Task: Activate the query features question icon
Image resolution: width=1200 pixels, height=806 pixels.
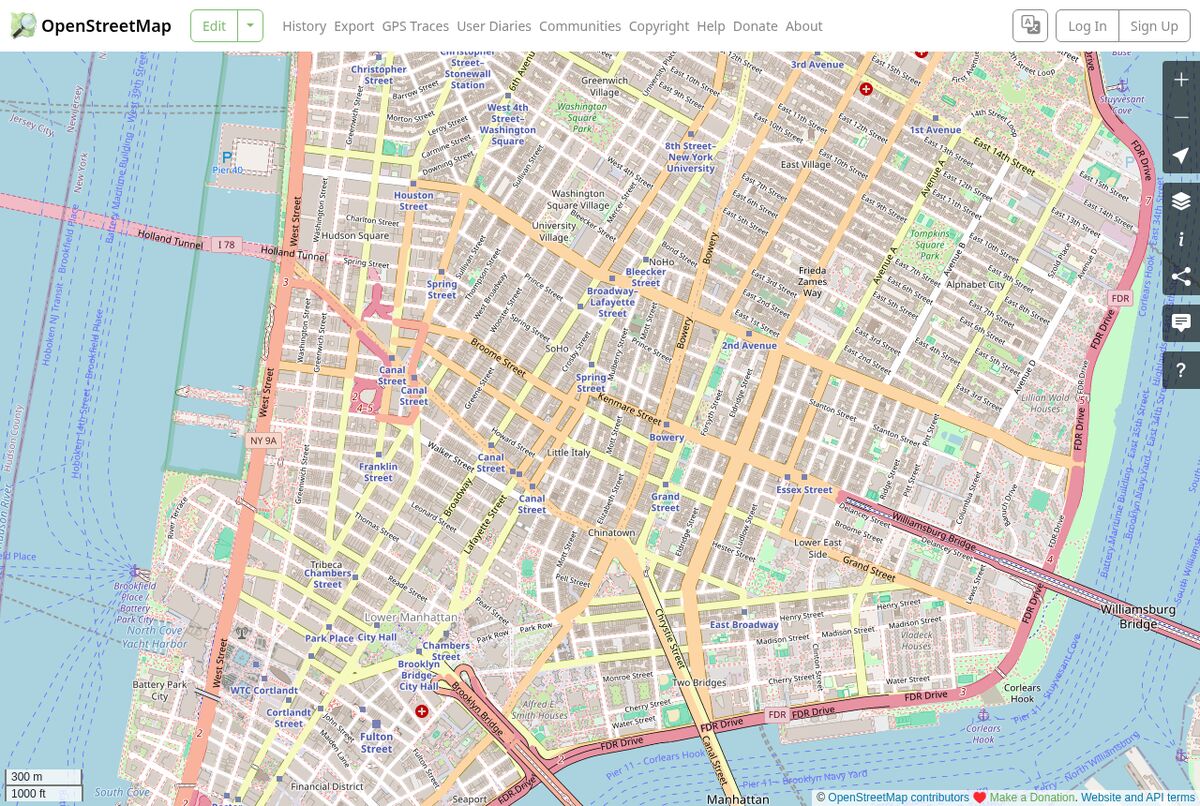Action: [1181, 370]
